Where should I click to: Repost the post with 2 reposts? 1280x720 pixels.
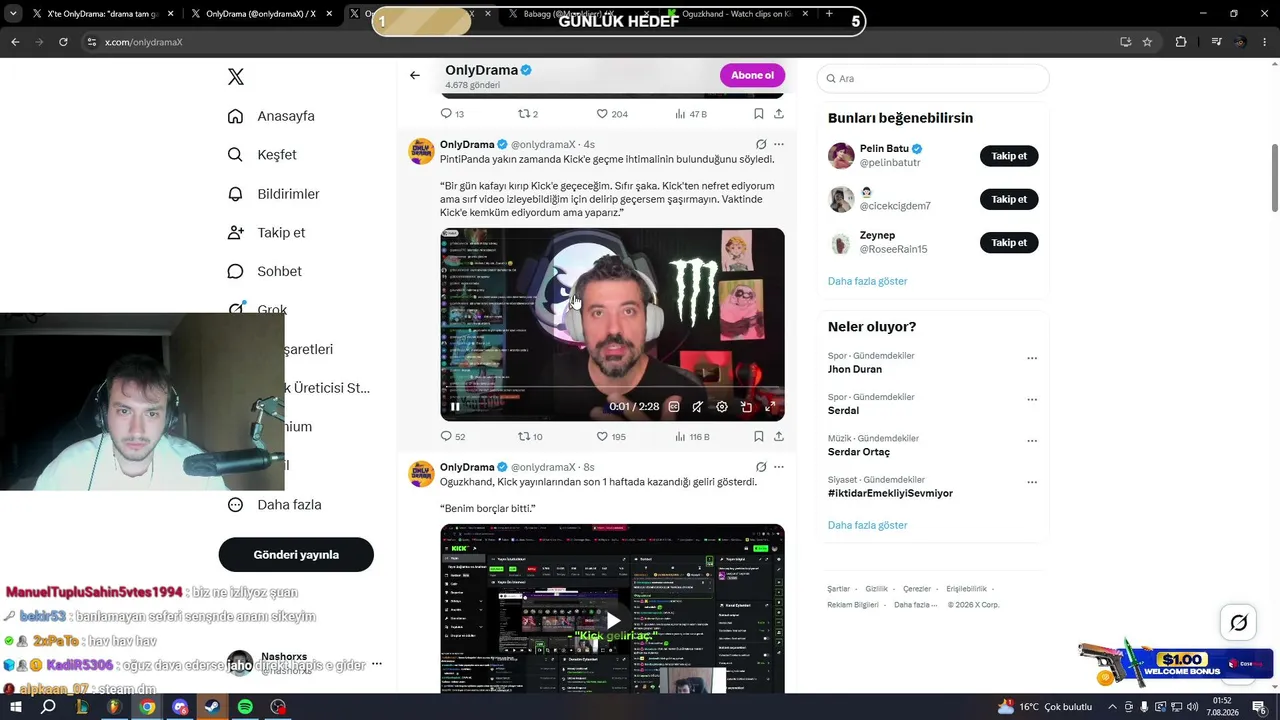coord(528,114)
